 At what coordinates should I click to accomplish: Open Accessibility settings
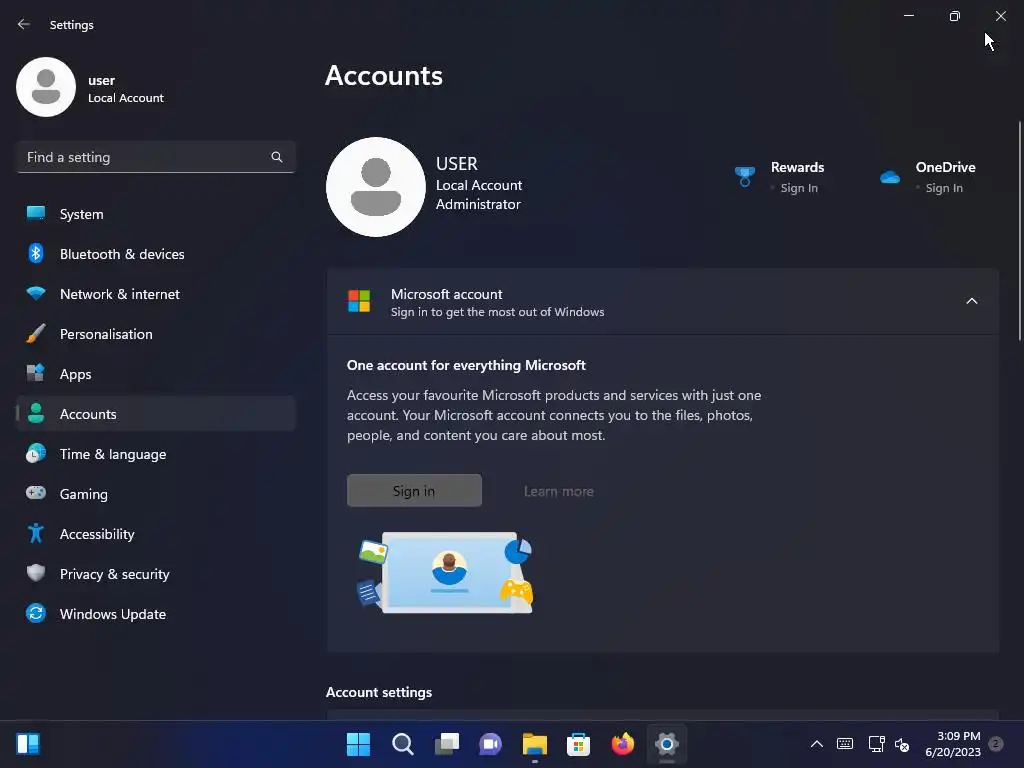pos(155,534)
